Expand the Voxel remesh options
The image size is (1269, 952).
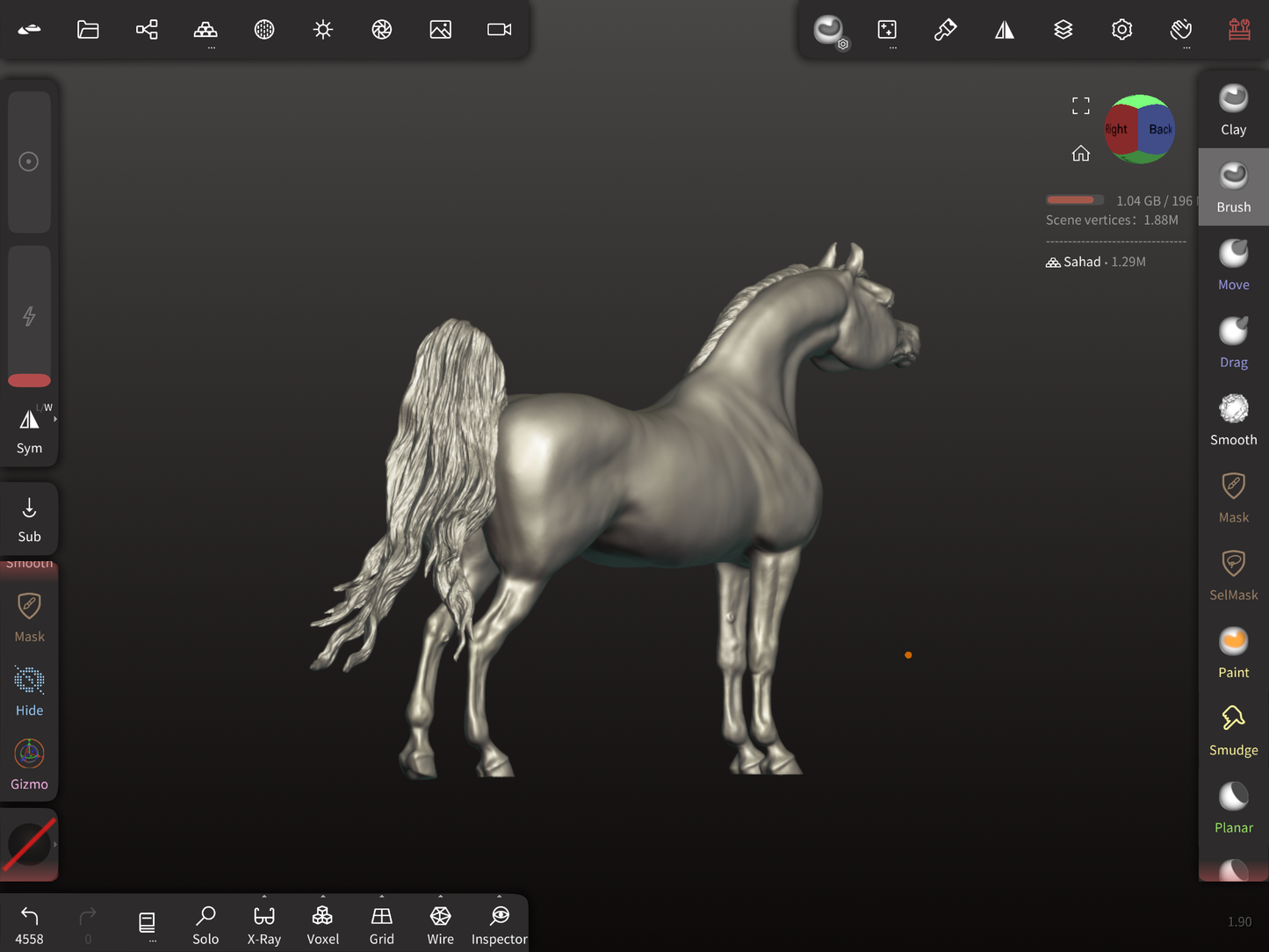(322, 898)
